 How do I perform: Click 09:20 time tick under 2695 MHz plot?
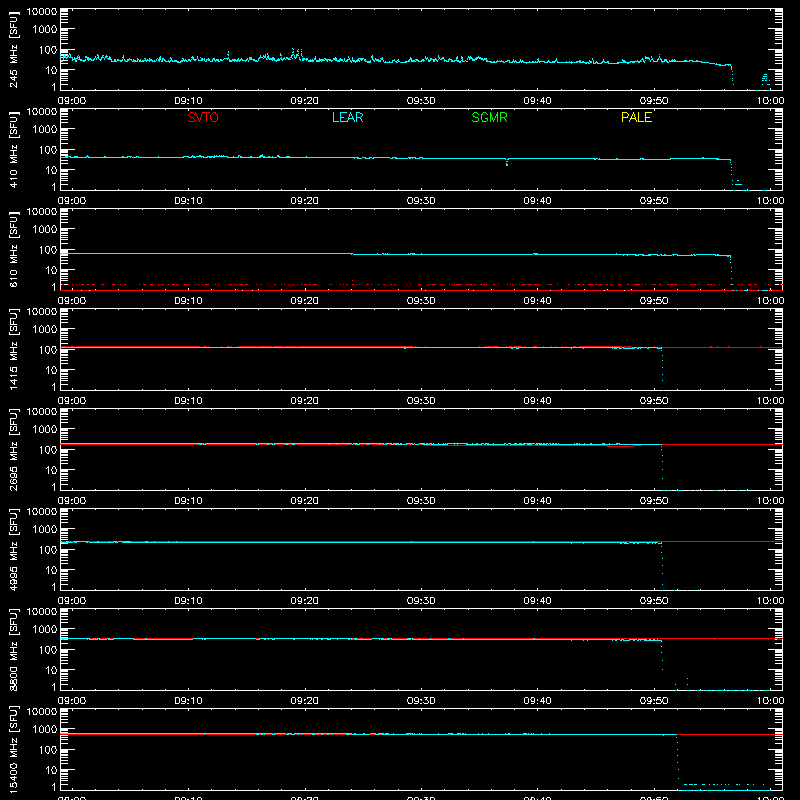tap(305, 501)
